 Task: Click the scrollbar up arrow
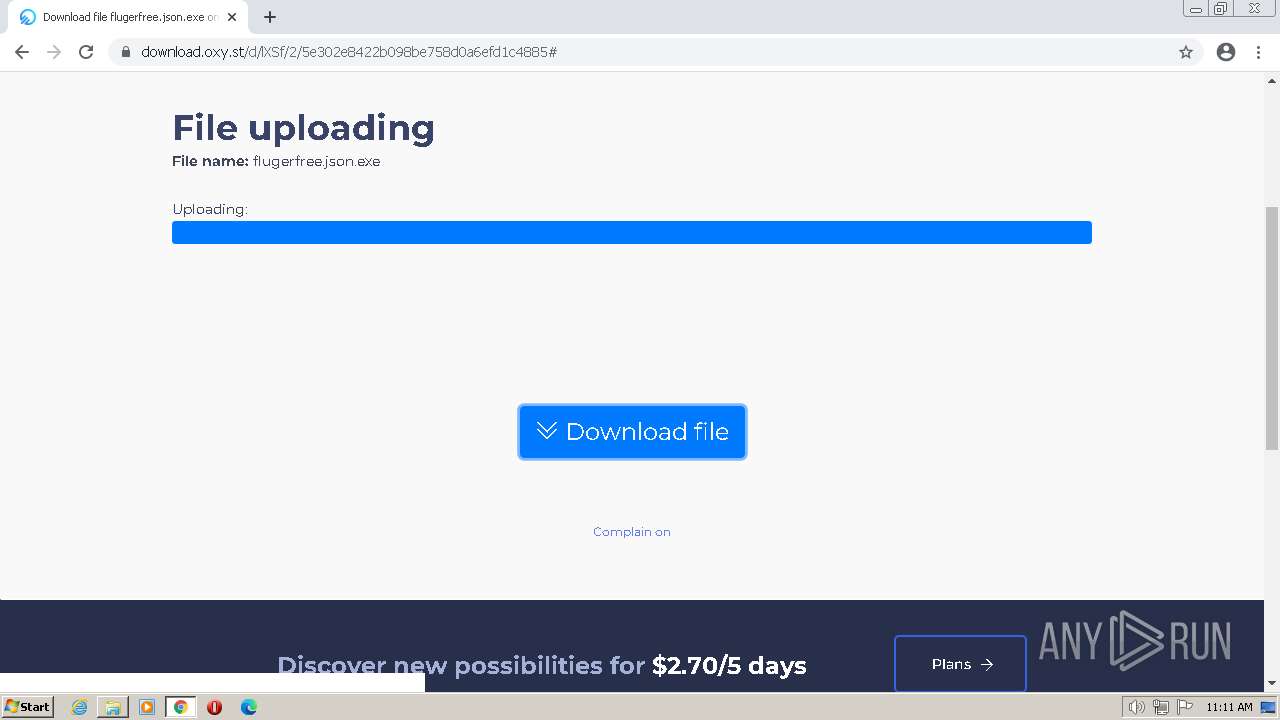click(1272, 79)
